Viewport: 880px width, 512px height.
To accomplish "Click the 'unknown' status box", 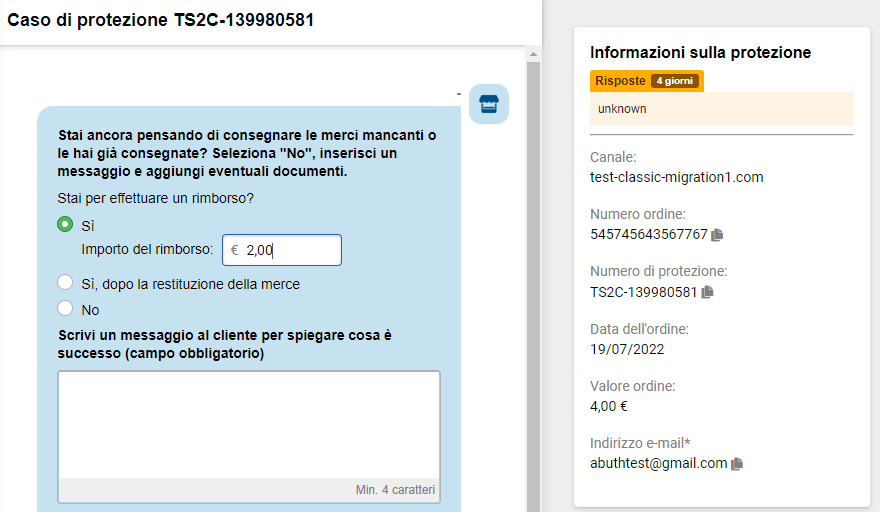I will tap(722, 109).
